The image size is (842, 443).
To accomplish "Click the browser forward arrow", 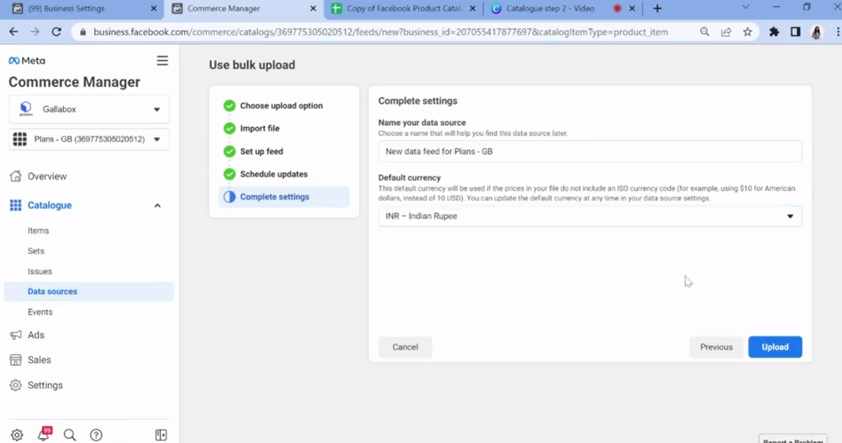I will 35,32.
